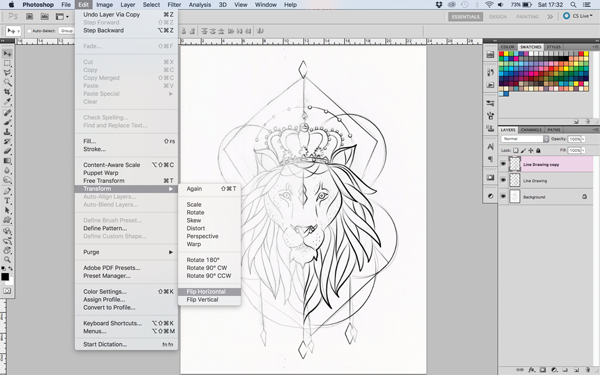Select the Move tool in the toolbox

pos(7,54)
